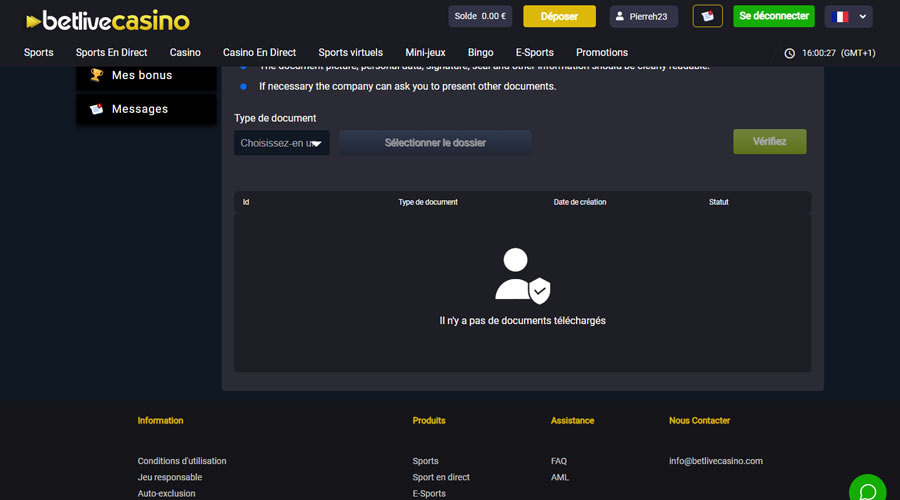The width and height of the screenshot is (900, 500).
Task: Go to Bingo page
Action: click(x=480, y=52)
